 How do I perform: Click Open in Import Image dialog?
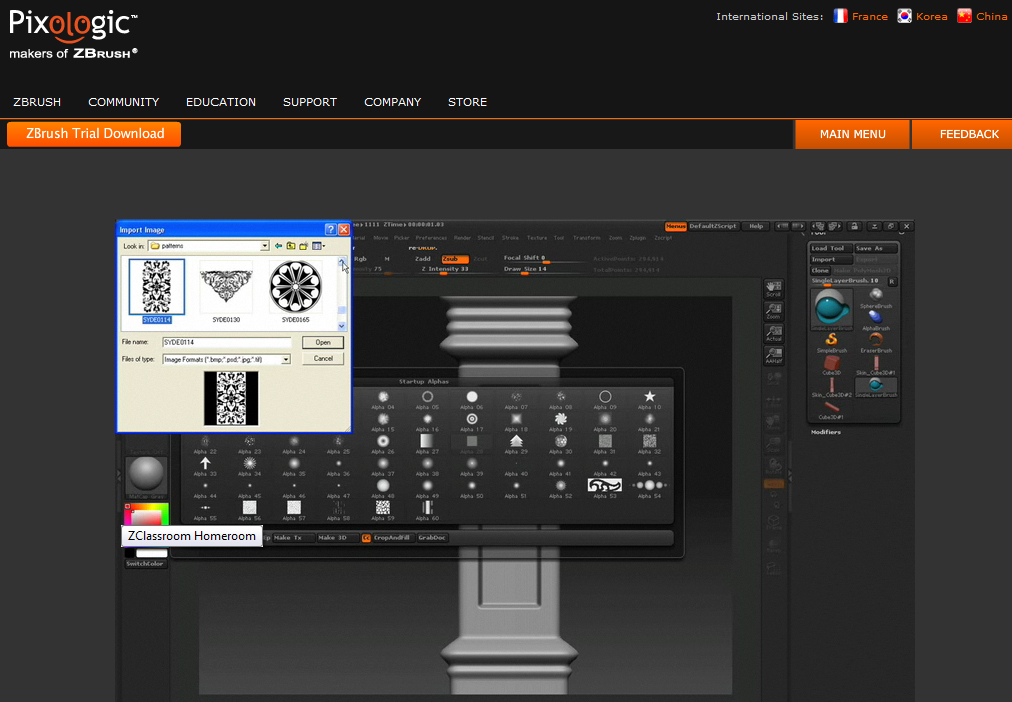(323, 343)
